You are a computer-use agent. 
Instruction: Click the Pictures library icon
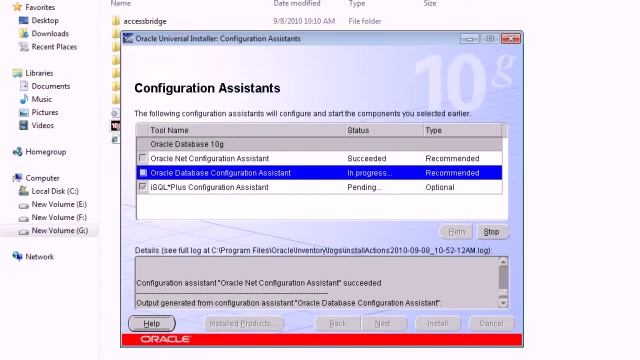coord(24,112)
